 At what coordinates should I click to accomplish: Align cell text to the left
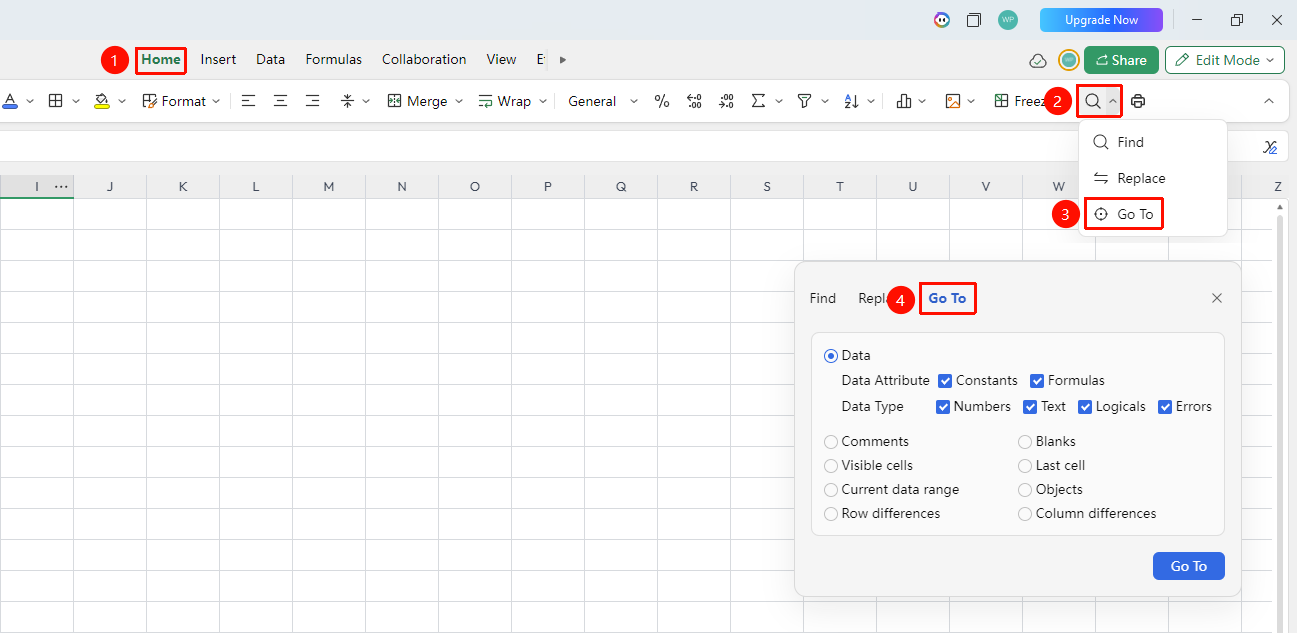[249, 101]
